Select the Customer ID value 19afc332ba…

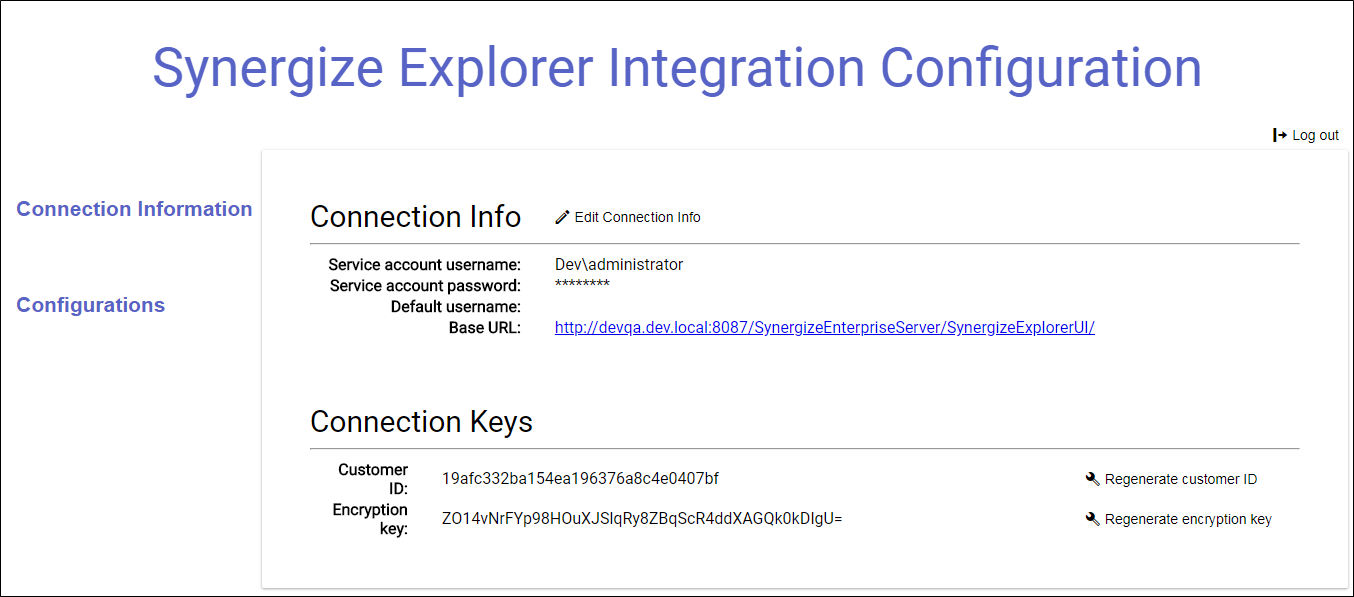tap(580, 479)
